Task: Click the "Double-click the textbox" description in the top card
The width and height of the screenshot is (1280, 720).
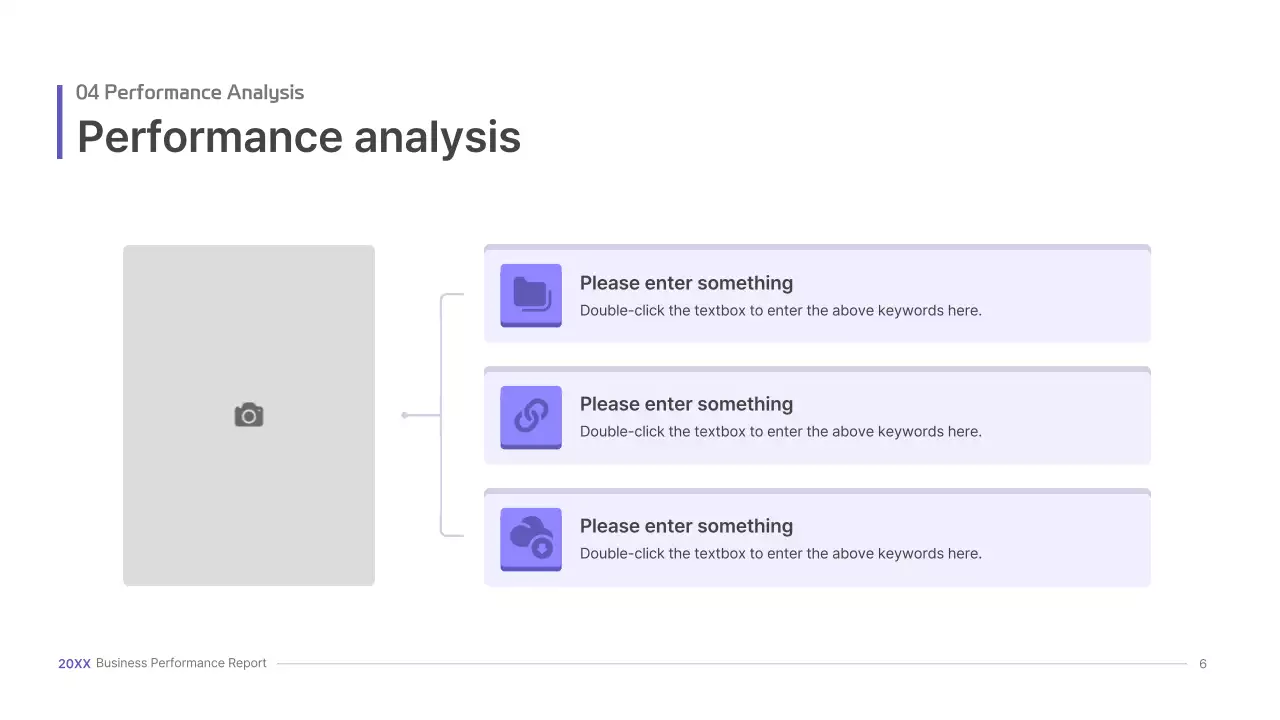Action: coord(780,311)
